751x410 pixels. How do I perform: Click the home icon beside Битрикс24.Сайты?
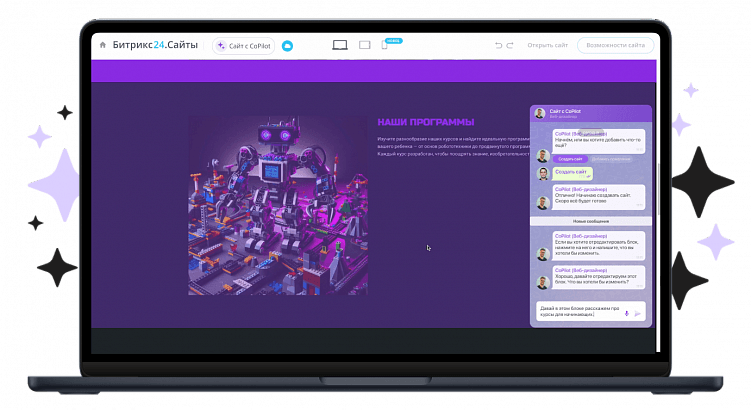102,45
